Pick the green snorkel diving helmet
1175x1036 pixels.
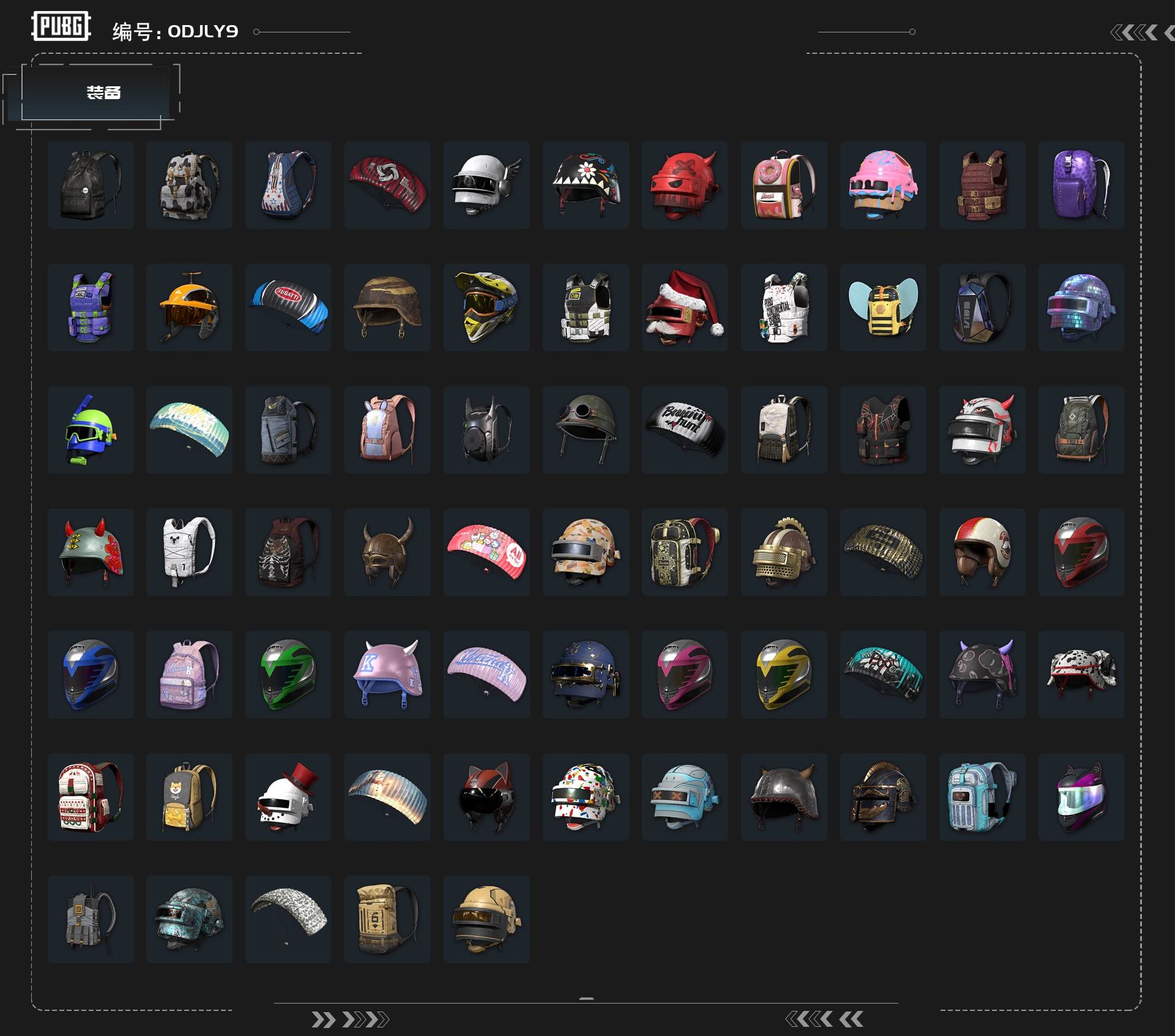coord(91,430)
